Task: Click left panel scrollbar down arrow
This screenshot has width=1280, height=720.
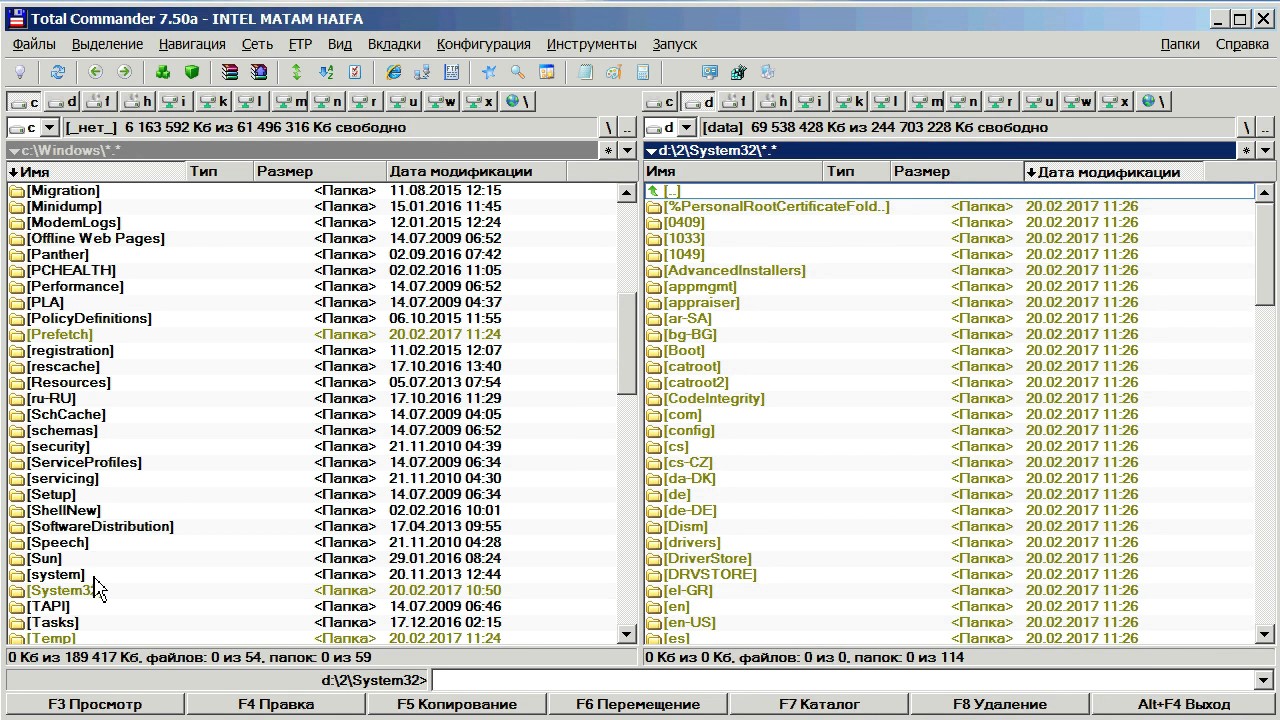Action: [x=627, y=634]
